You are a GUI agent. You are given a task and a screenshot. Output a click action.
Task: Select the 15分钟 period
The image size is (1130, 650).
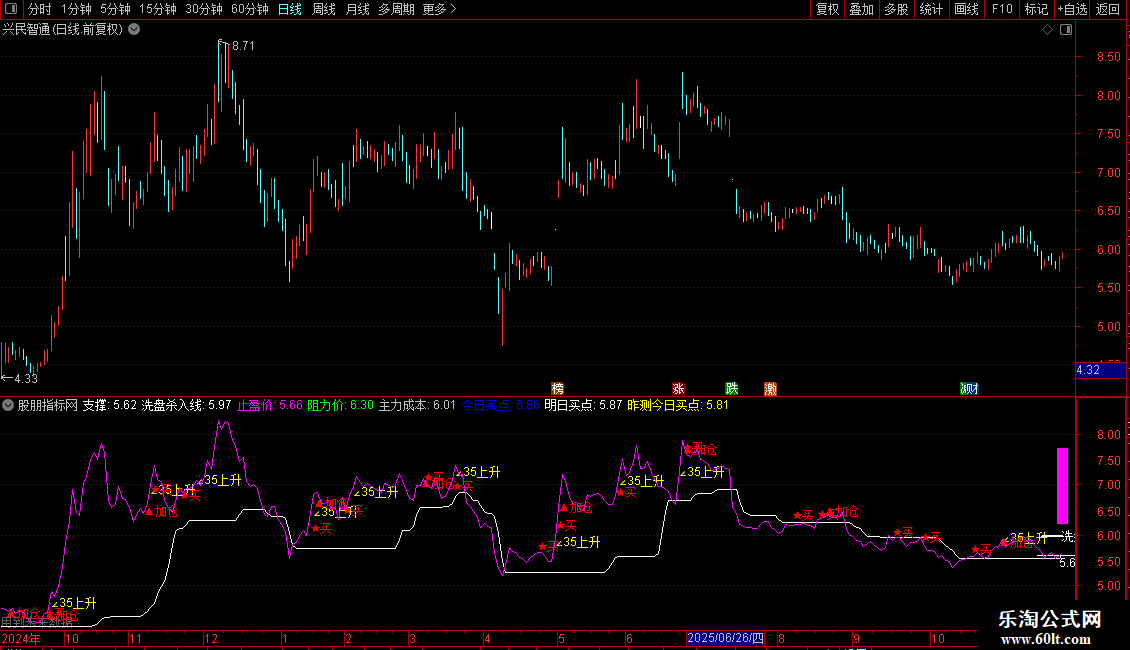(x=158, y=9)
